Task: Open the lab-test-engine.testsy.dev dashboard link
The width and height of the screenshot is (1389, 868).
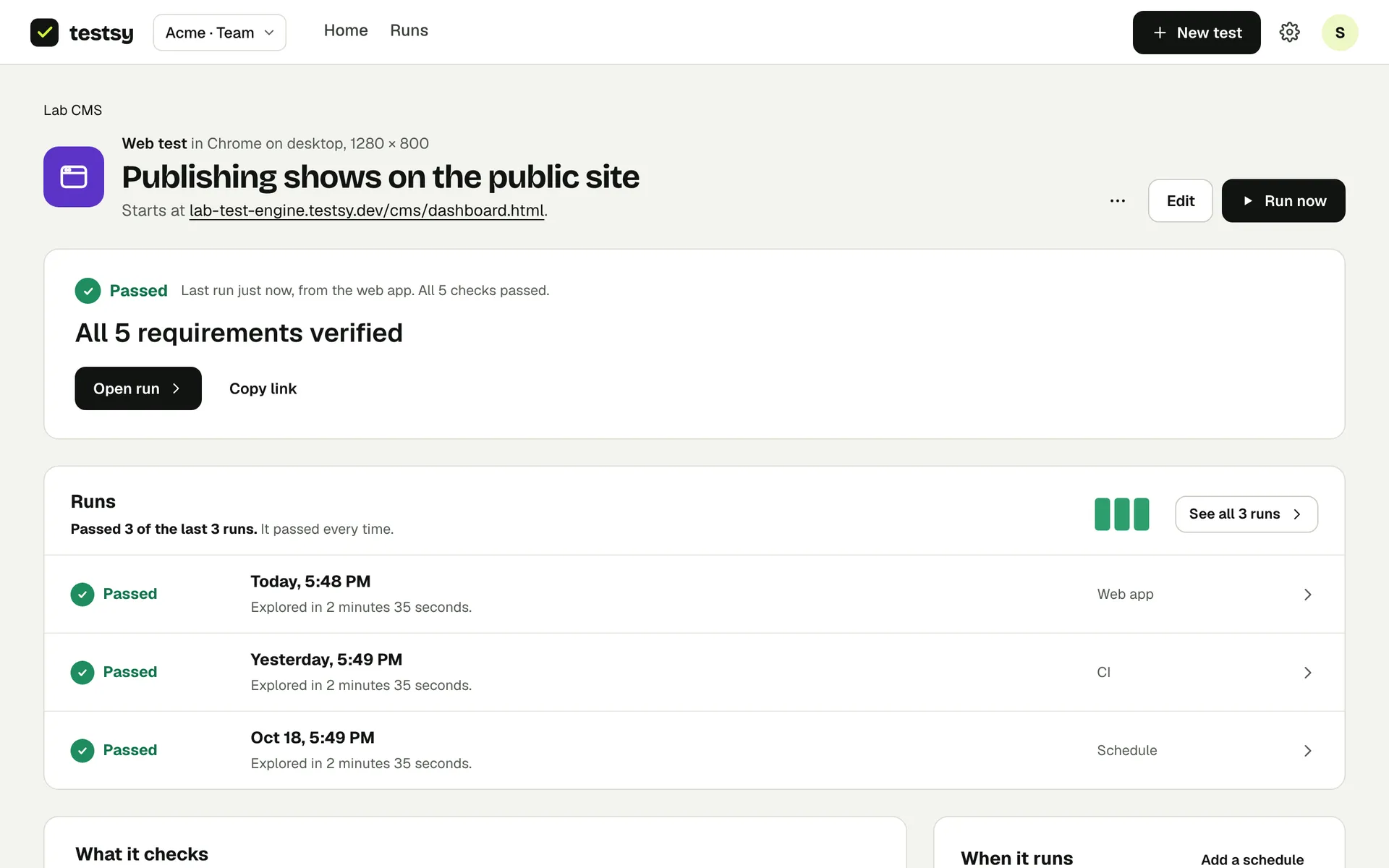Action: click(x=367, y=210)
